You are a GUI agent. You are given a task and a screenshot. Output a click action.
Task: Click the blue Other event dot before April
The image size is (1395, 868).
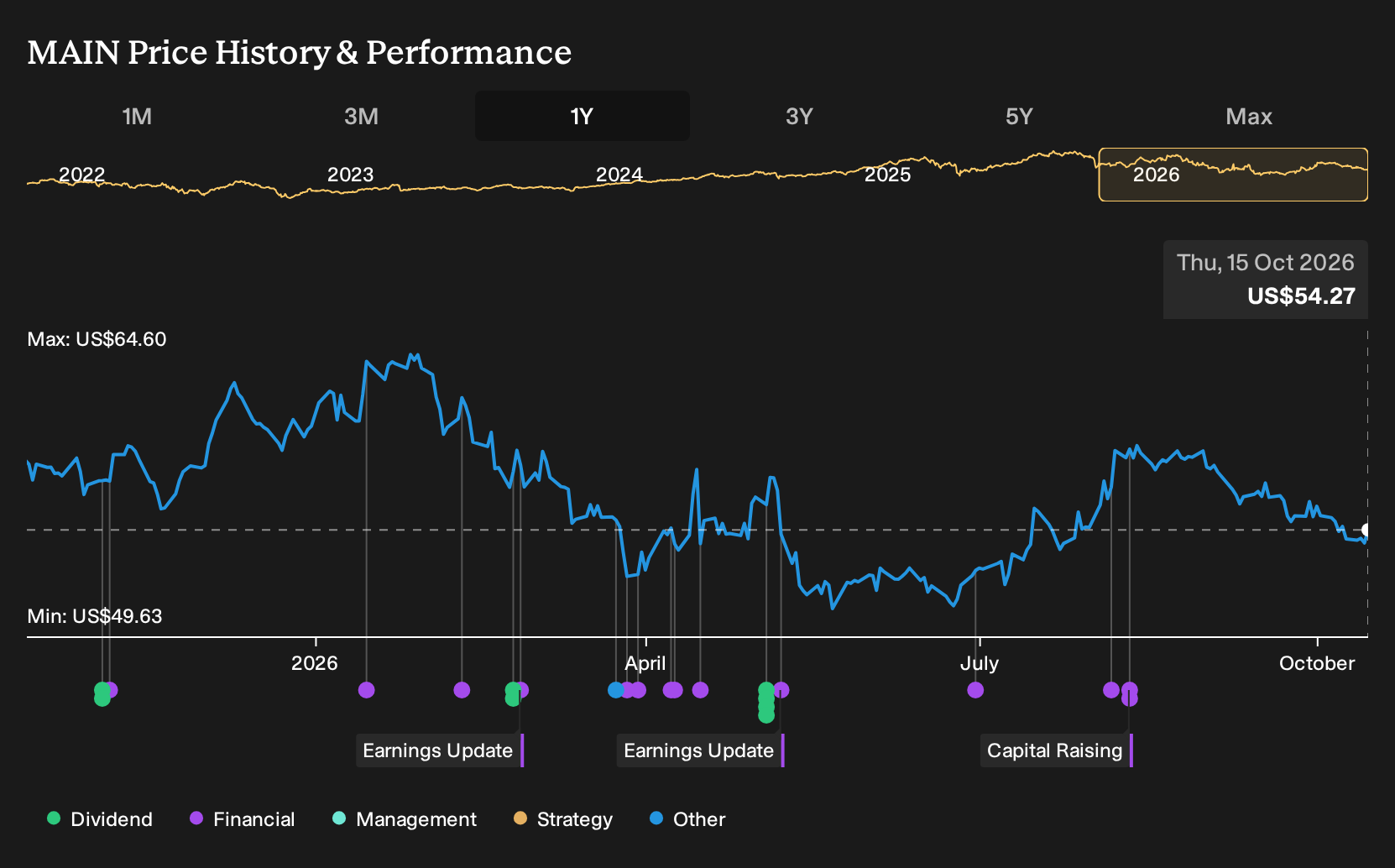615,690
